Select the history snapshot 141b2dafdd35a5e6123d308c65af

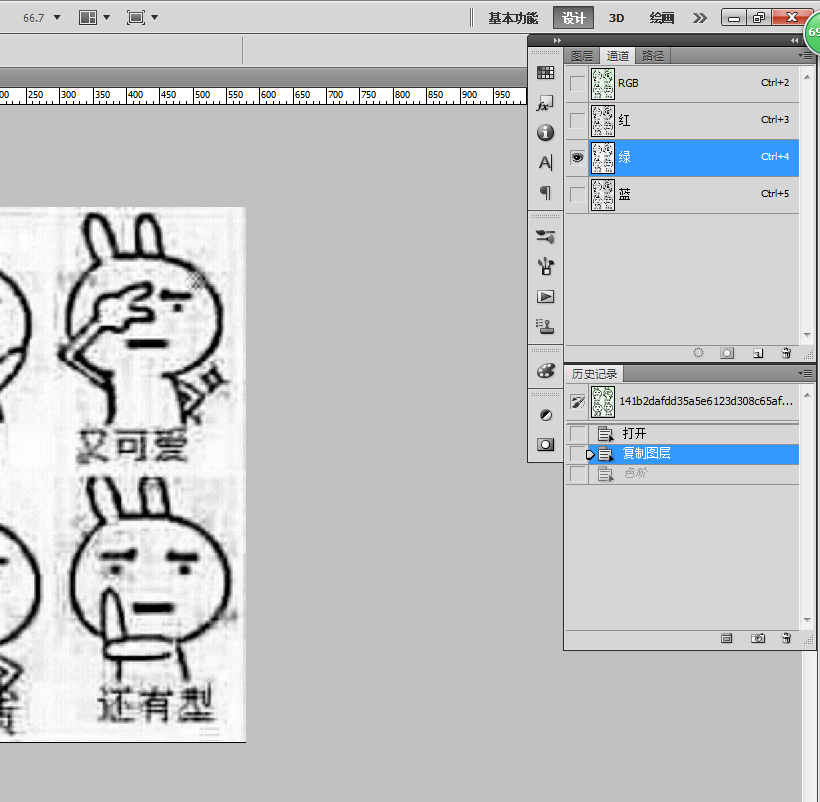point(693,402)
